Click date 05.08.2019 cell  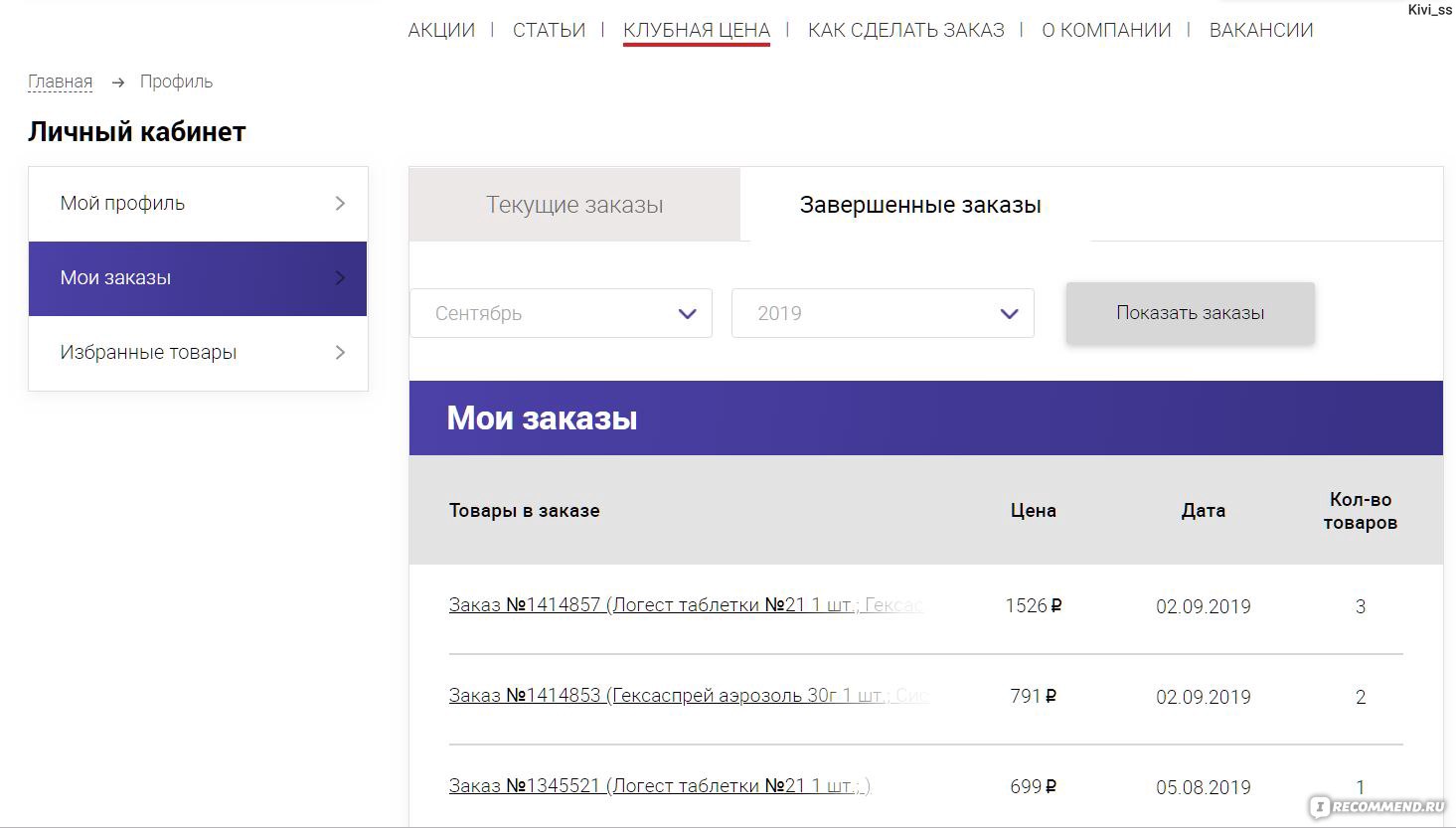click(x=1204, y=787)
